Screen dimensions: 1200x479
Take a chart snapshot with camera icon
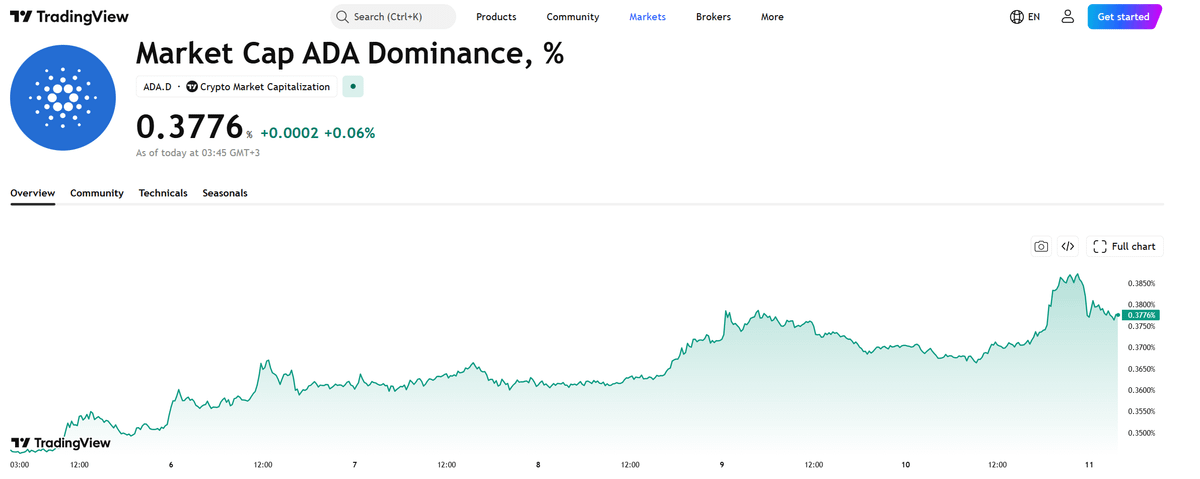[1041, 246]
